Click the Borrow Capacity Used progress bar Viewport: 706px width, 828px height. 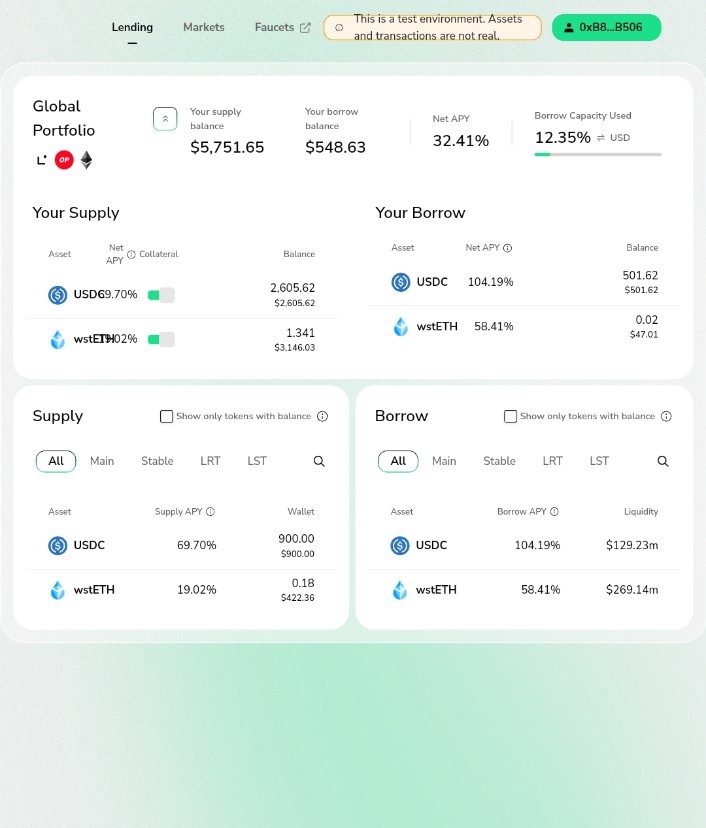598,155
